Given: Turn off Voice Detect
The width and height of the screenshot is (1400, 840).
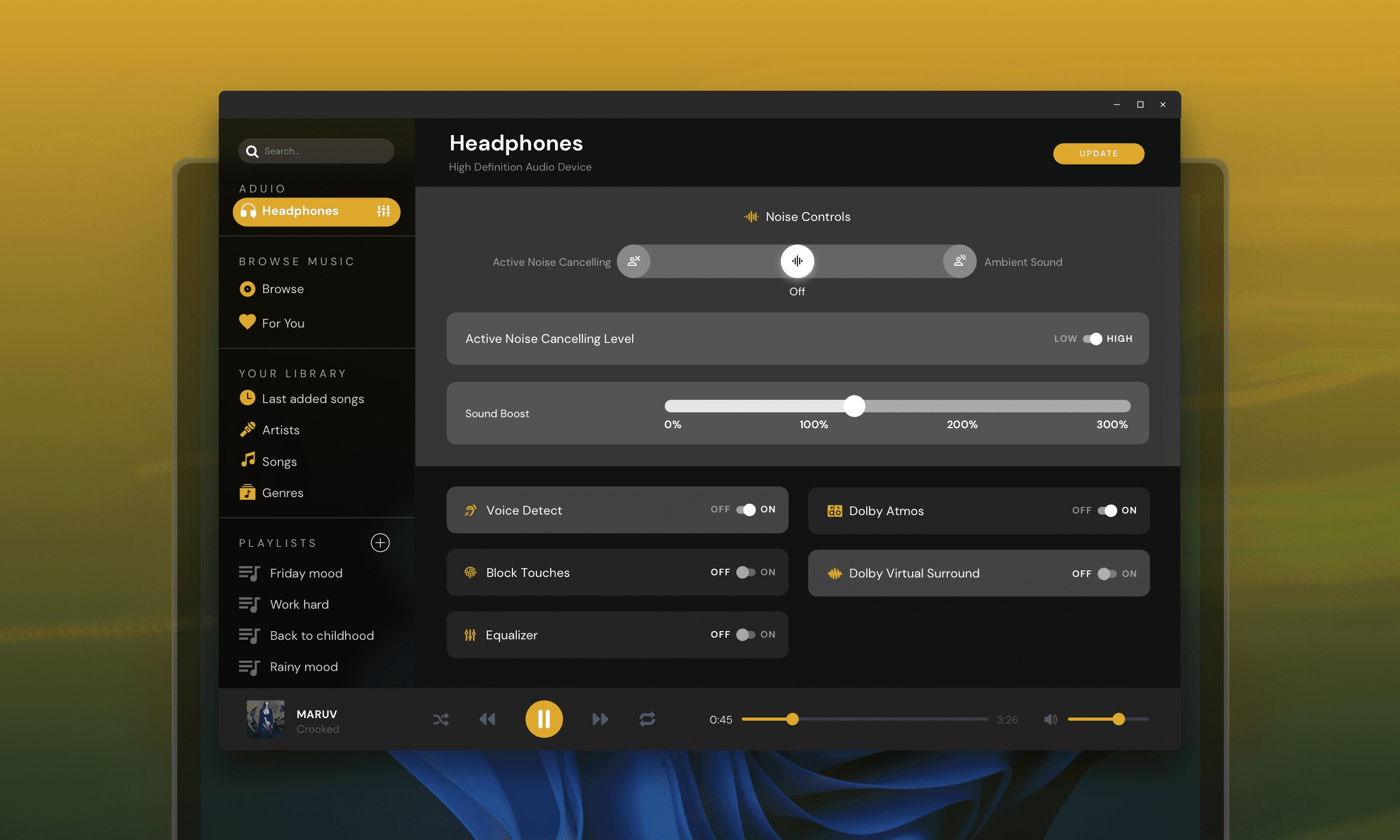Looking at the screenshot, I should click(x=746, y=510).
